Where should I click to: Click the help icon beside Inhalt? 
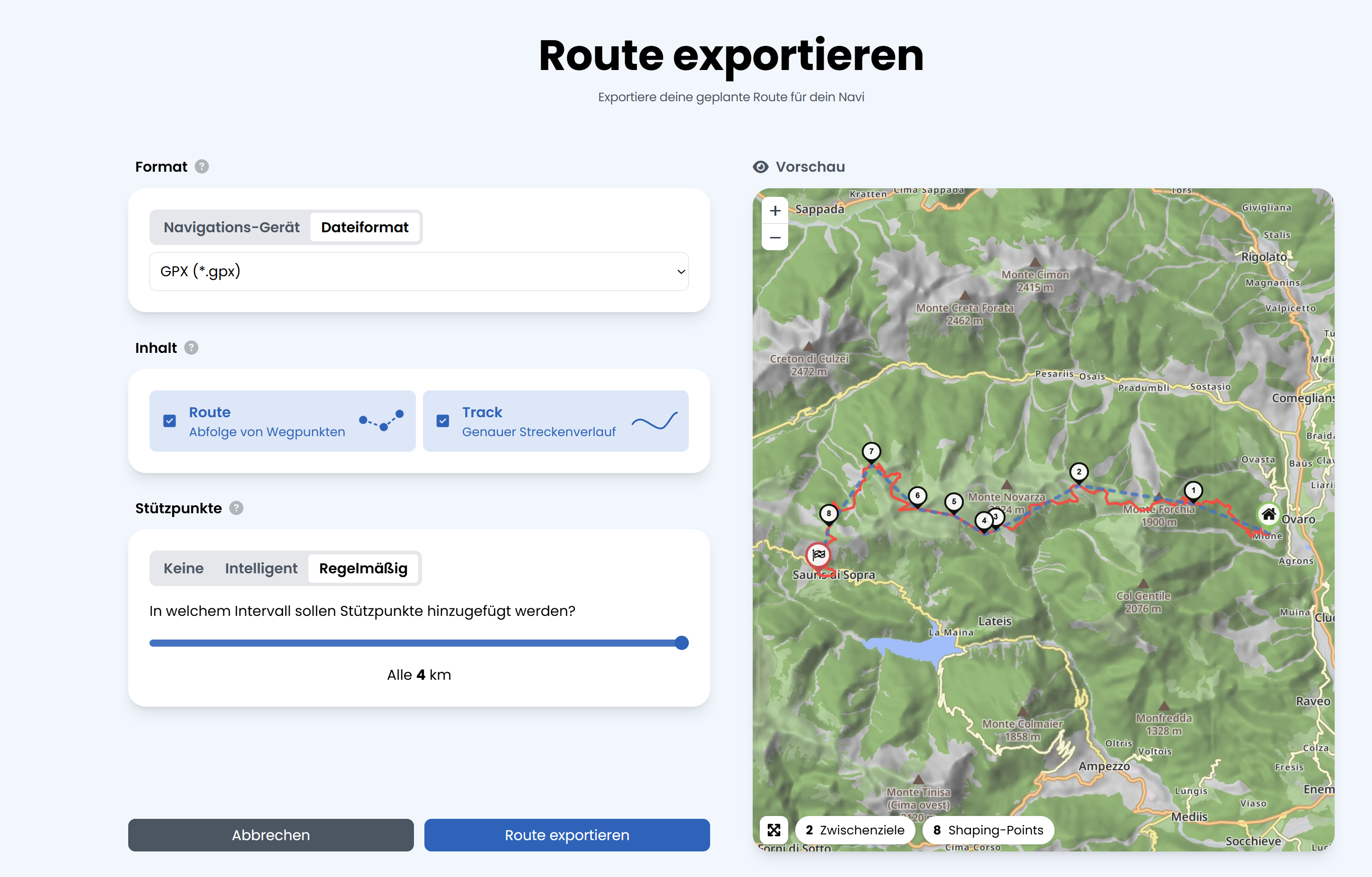(192, 348)
